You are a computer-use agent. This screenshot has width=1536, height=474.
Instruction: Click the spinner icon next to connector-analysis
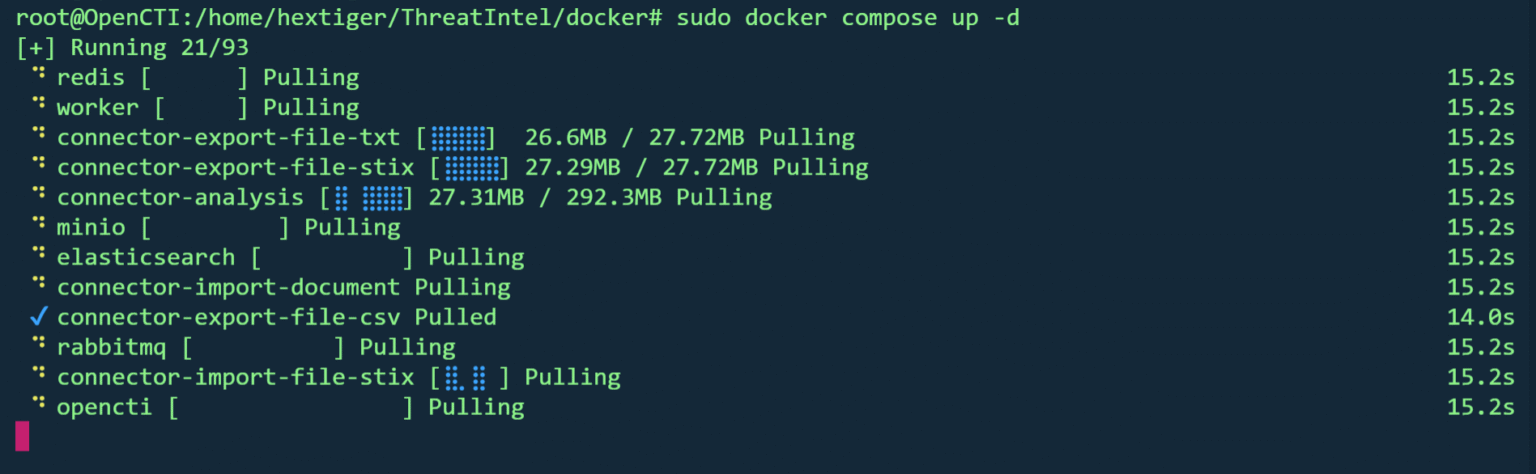39,195
